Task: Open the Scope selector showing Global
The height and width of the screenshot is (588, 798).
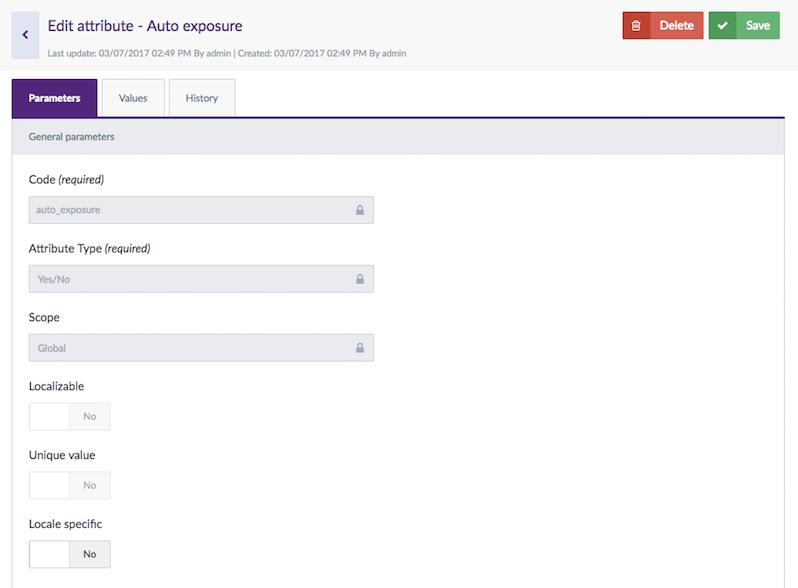Action: pyautogui.click(x=190, y=348)
